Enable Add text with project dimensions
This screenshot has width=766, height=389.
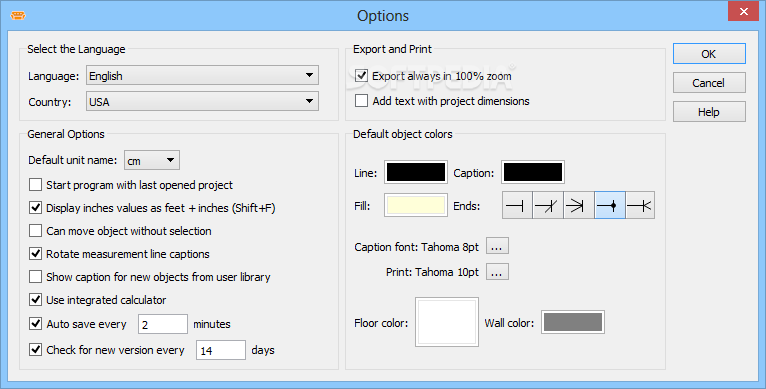click(362, 101)
